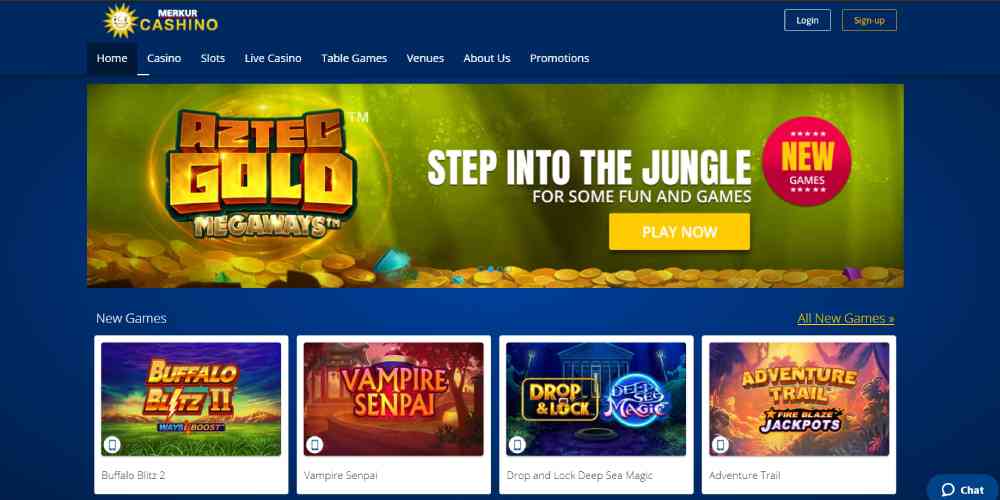
Task: Click mobile icon on Vampire Senpai thumbnail
Action: [x=314, y=445]
